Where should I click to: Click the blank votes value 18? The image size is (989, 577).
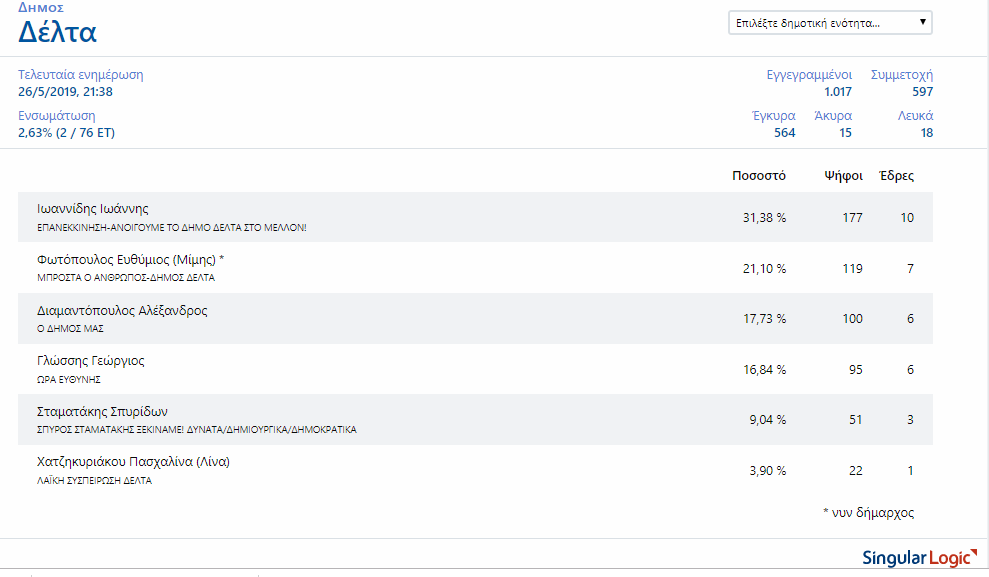(x=927, y=133)
